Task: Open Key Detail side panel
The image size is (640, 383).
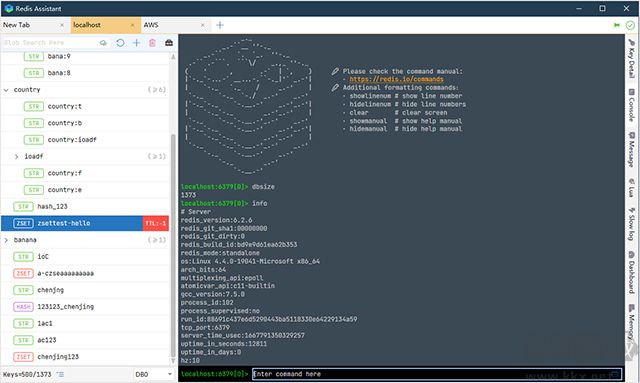Action: pos(631,58)
